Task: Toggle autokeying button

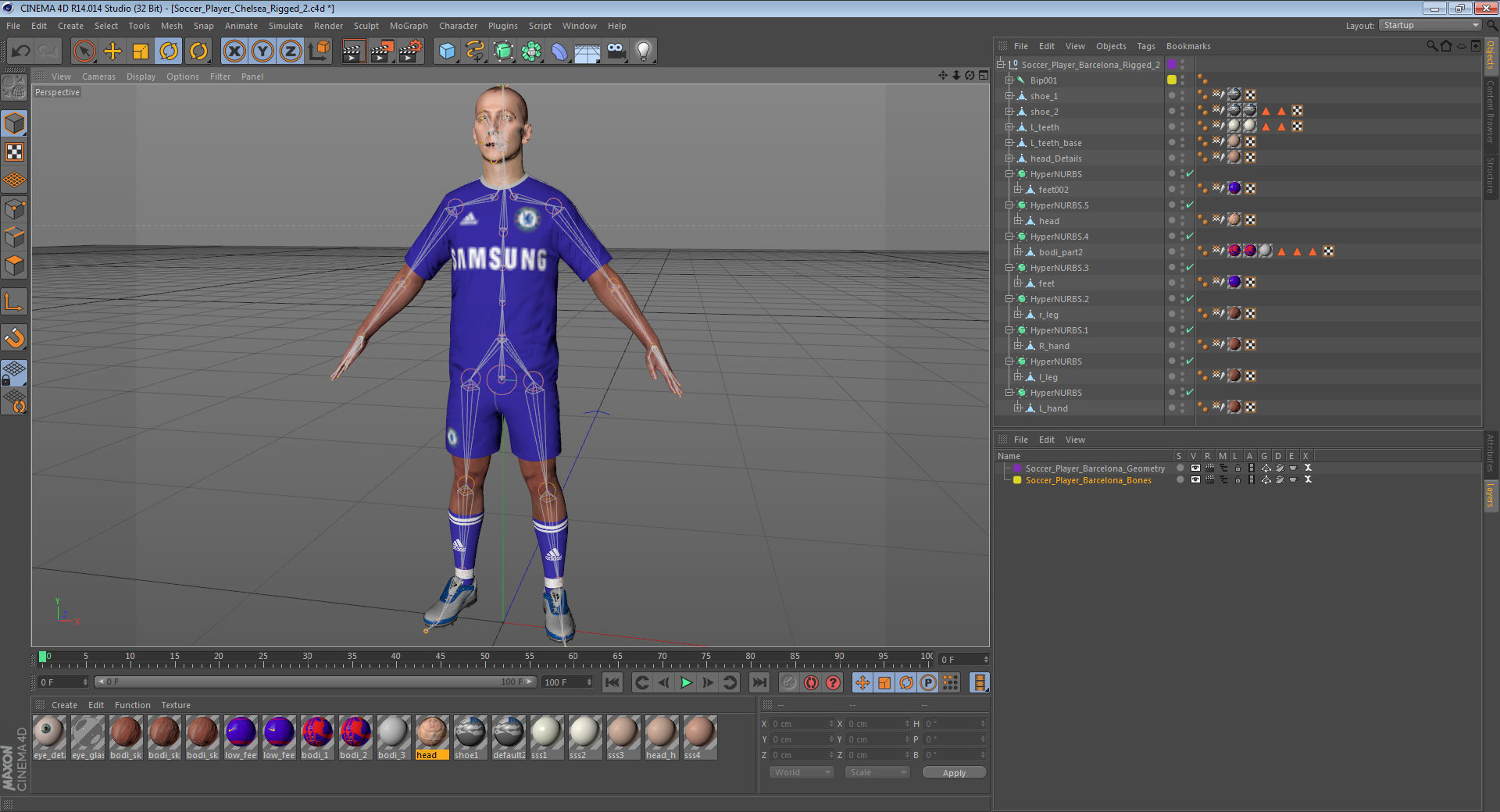Action: [811, 682]
